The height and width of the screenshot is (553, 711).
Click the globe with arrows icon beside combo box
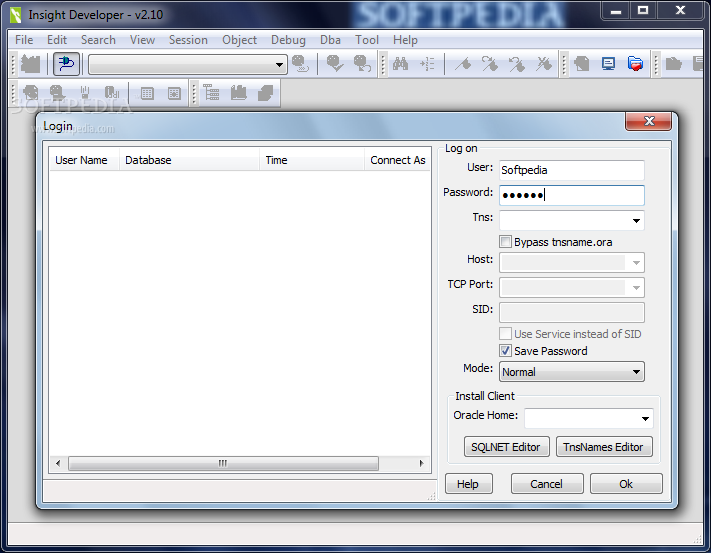coord(300,63)
